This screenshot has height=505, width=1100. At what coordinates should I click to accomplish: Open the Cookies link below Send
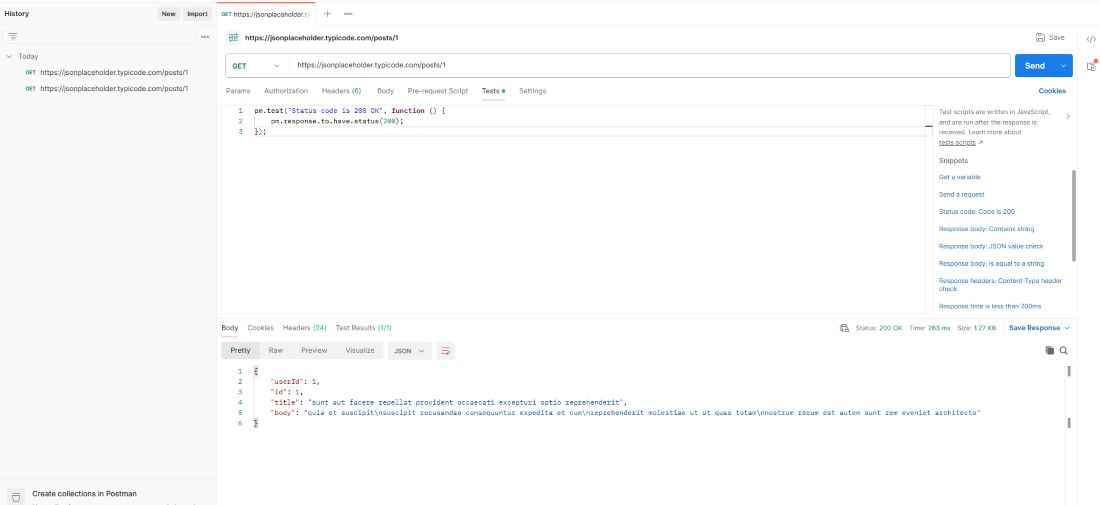point(1052,91)
